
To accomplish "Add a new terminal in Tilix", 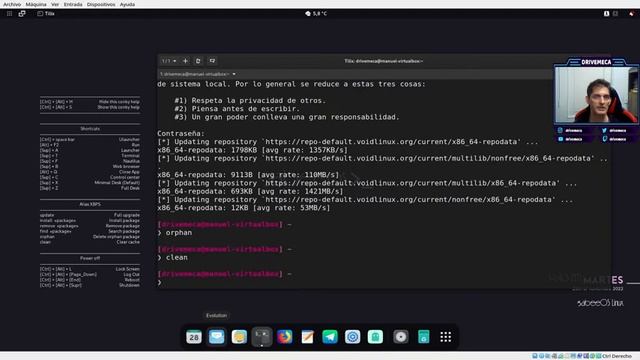I will pyautogui.click(x=185, y=61).
